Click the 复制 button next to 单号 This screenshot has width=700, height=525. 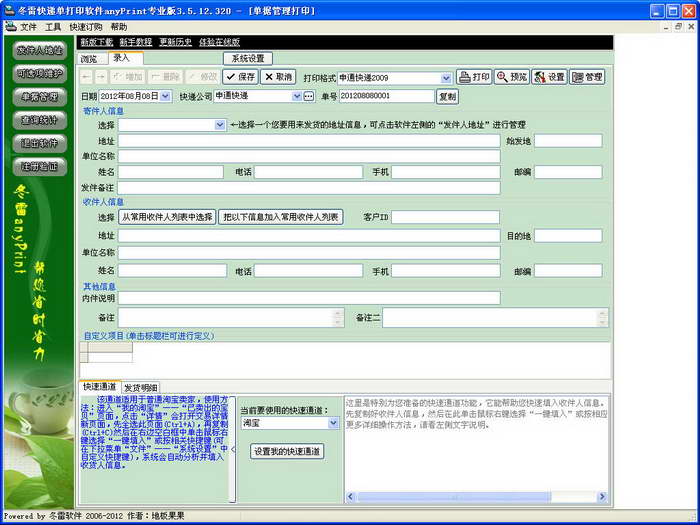point(447,96)
